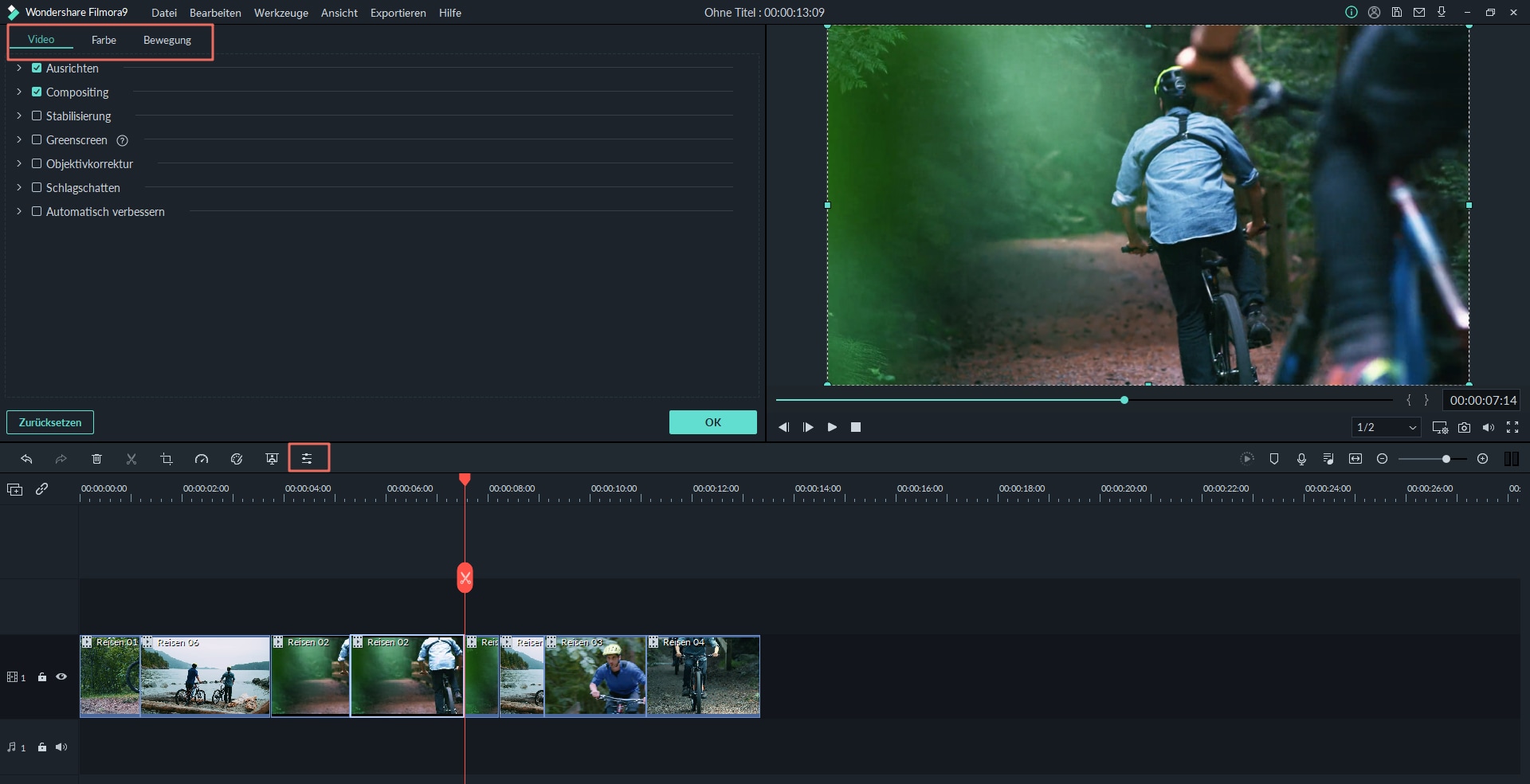Enable the Stabilisierung checkbox
1530x784 pixels.
pos(37,116)
